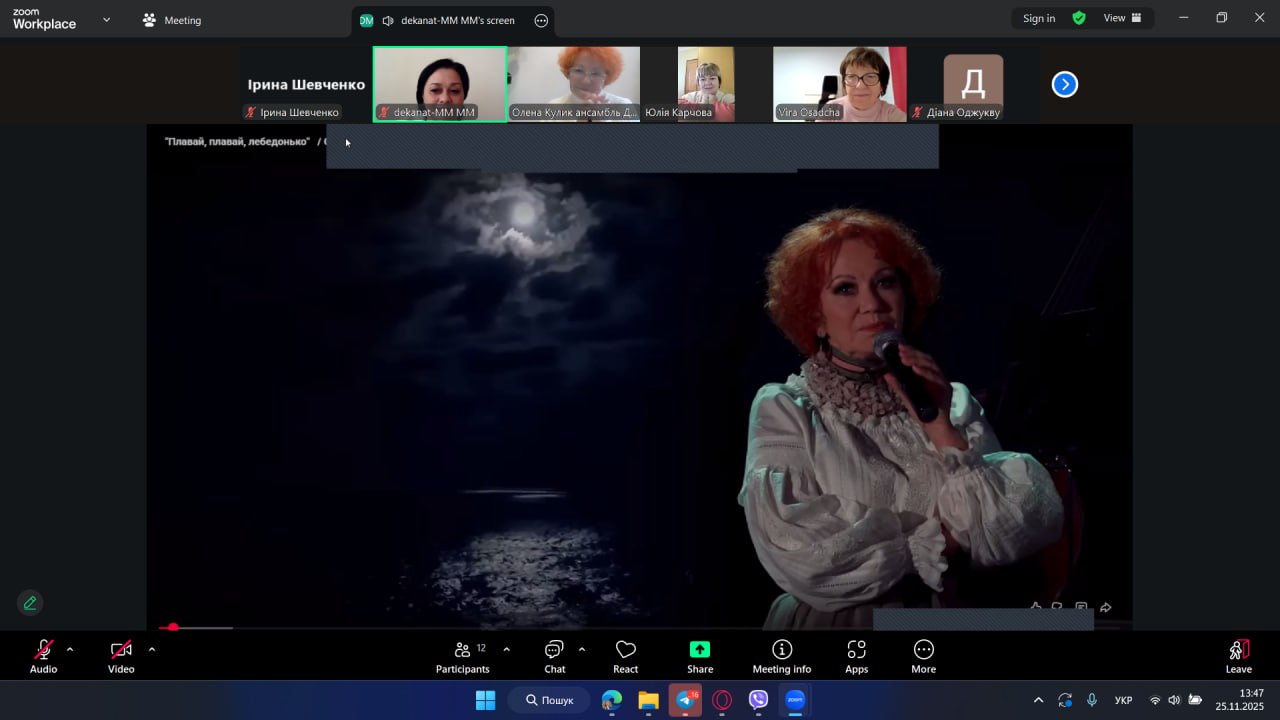Click the green annotation pencil icon
The image size is (1280, 720).
30,603
